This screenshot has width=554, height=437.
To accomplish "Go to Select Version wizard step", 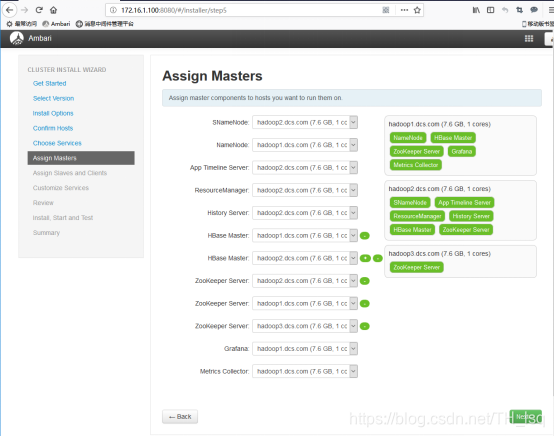I will click(53, 98).
